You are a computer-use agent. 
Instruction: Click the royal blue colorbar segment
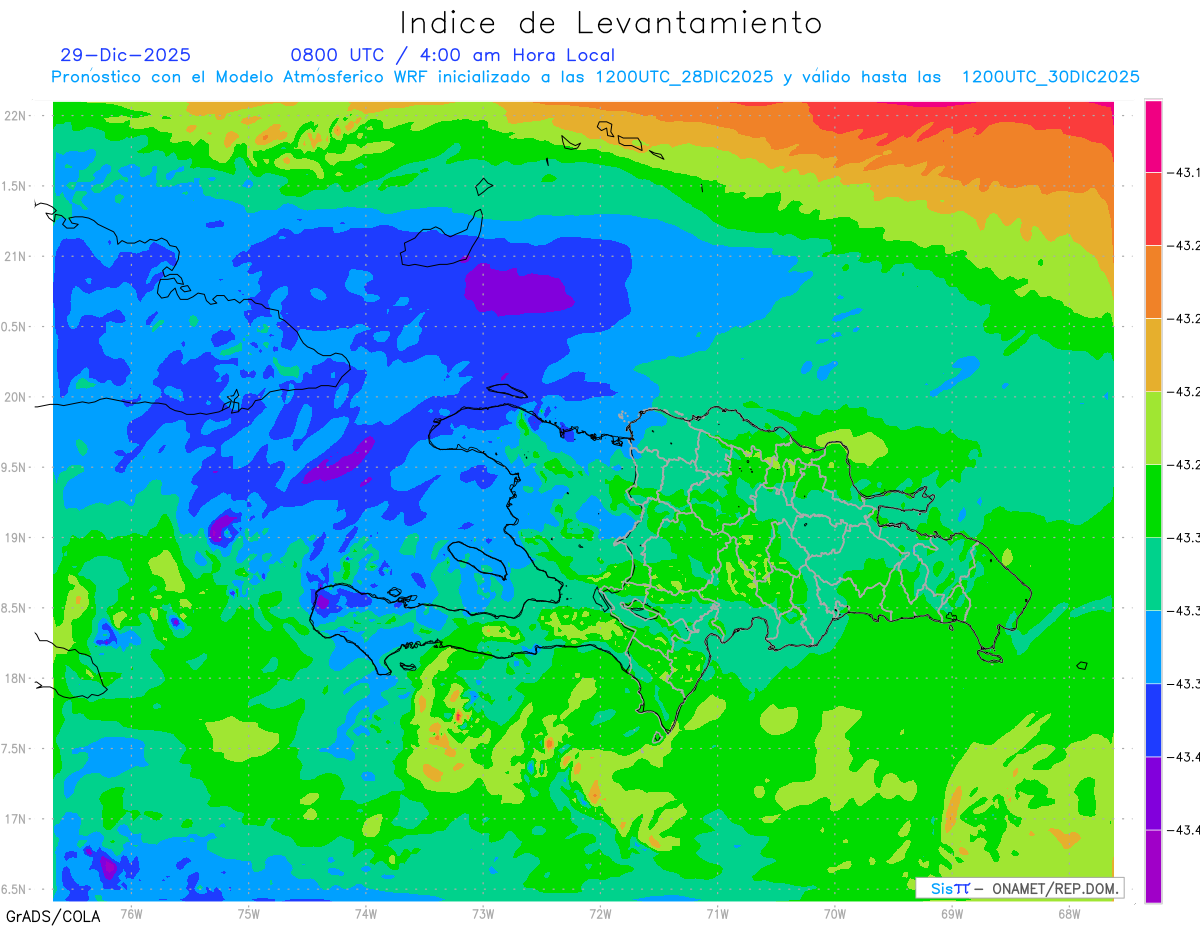(1153, 720)
